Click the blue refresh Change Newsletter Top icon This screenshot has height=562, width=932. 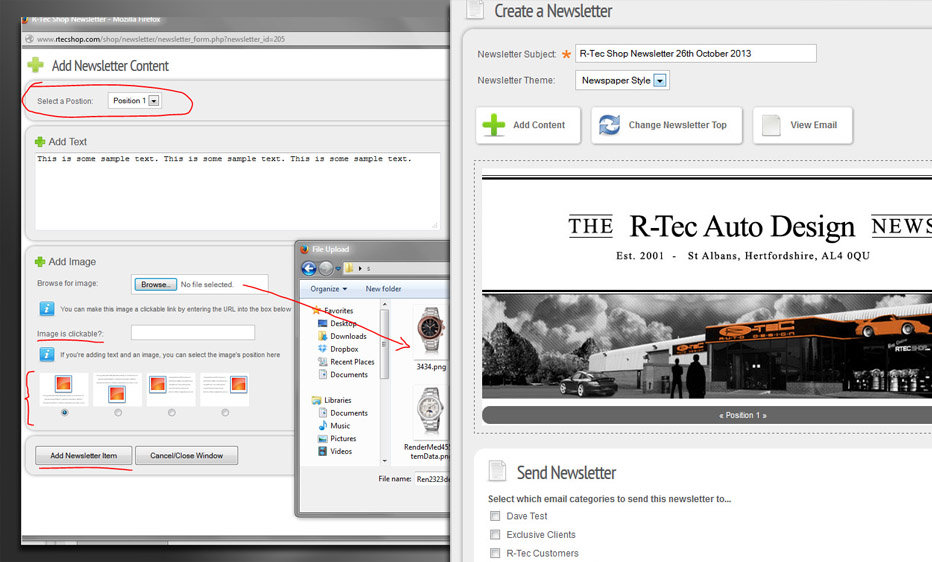tap(609, 125)
